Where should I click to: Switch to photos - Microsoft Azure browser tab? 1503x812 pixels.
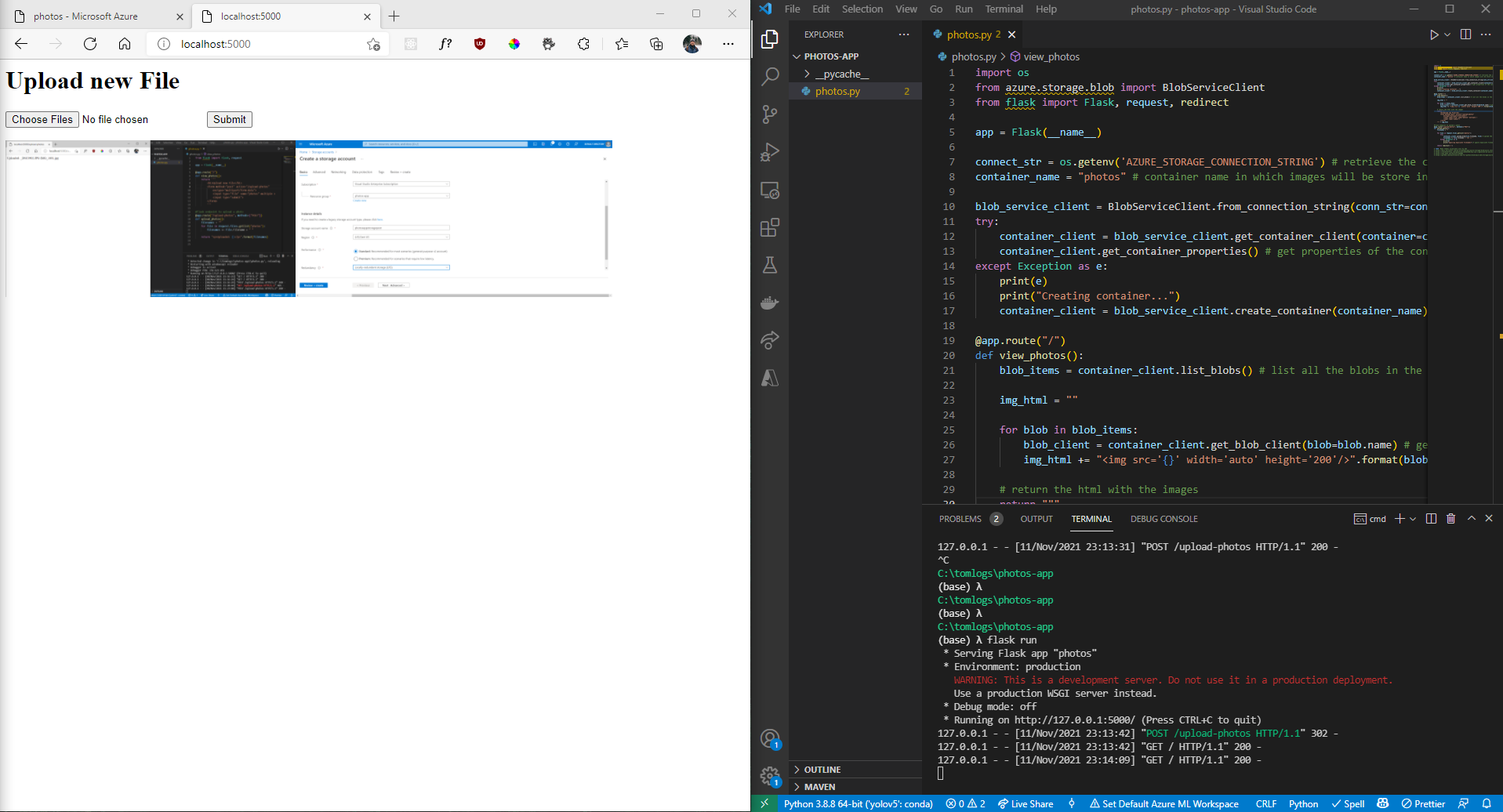pos(97,16)
